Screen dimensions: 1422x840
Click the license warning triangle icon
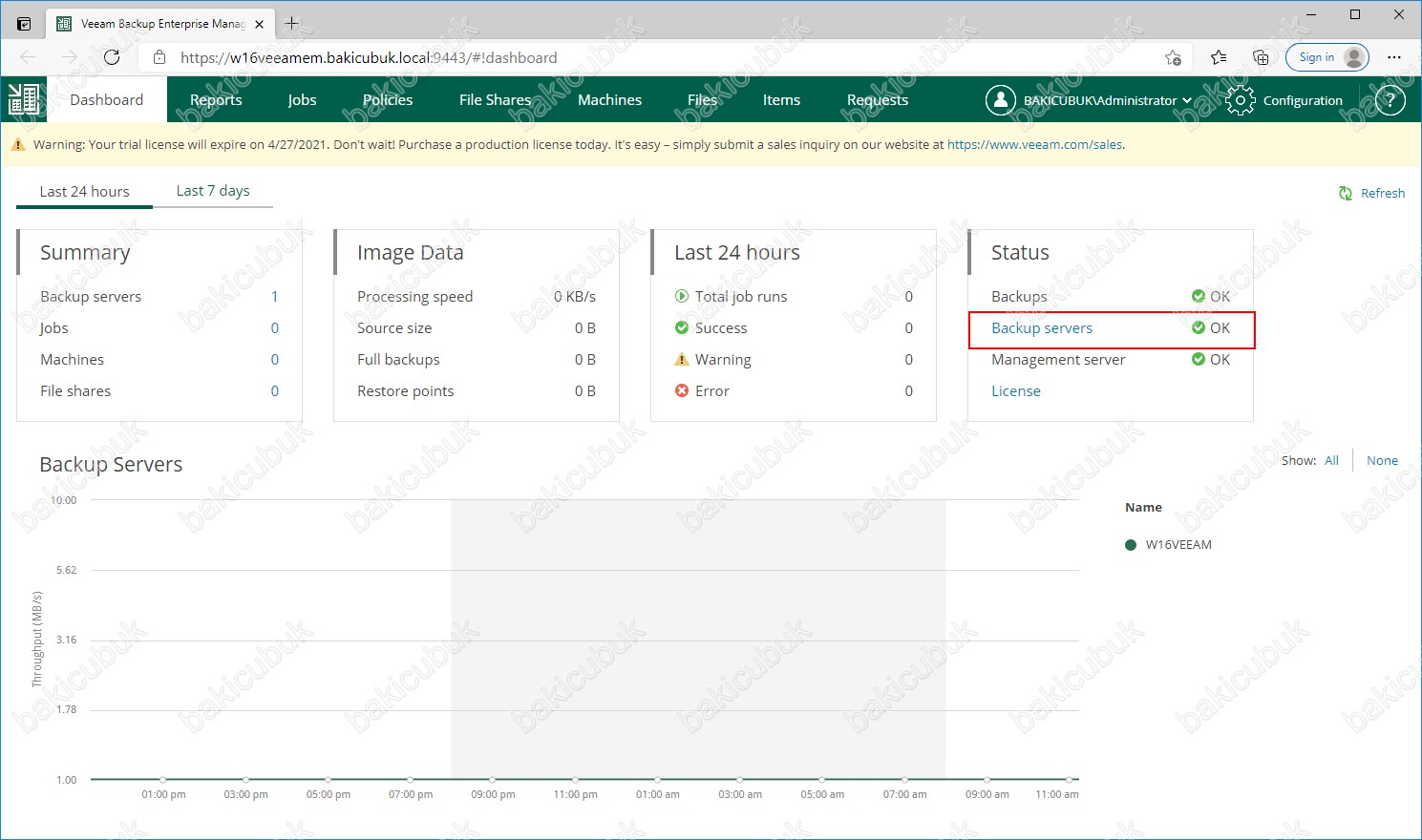(18, 145)
